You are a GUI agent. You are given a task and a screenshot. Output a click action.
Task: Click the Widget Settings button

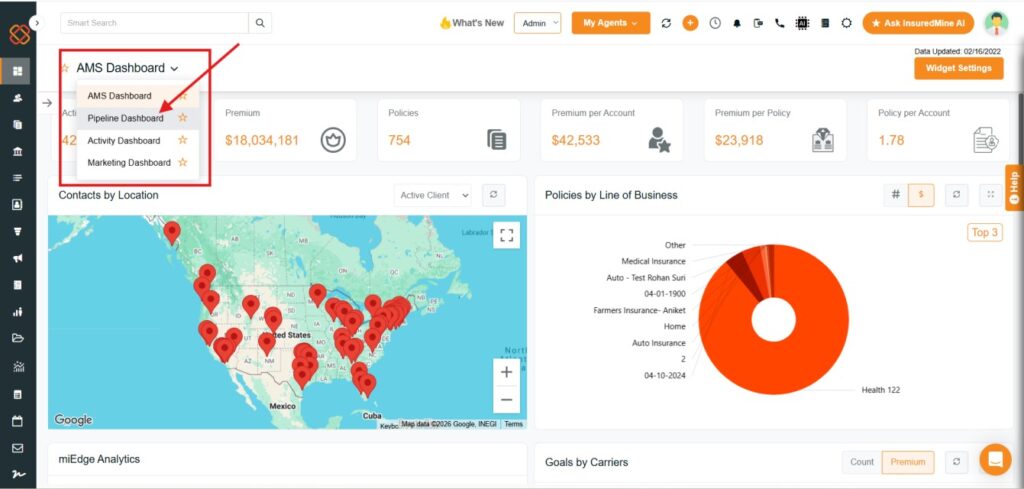point(958,68)
